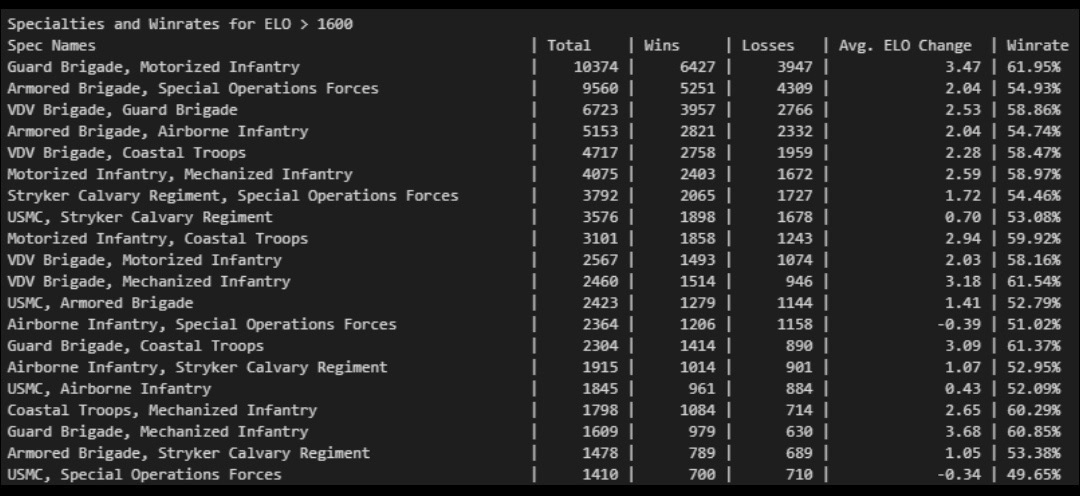Screen dimensions: 1080x496
Task: Click the wins value '6427'
Action: tap(698, 67)
